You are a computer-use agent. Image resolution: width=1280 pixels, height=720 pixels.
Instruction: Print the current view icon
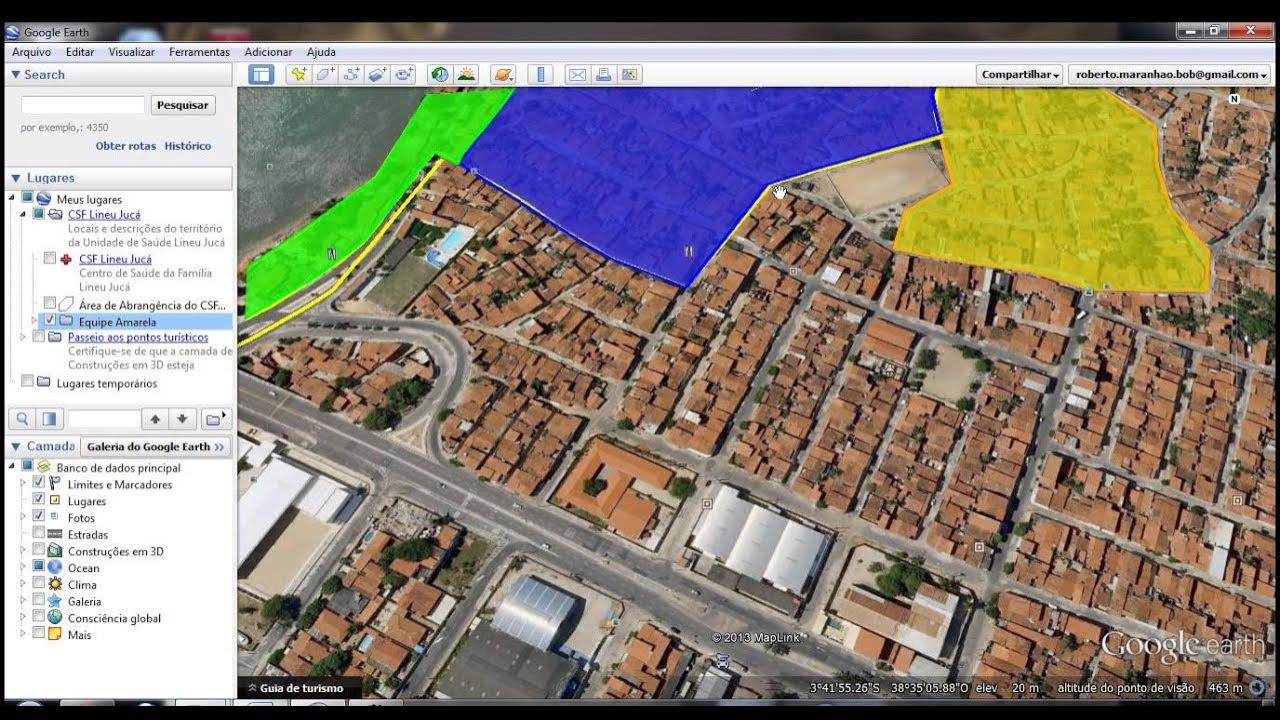[603, 74]
